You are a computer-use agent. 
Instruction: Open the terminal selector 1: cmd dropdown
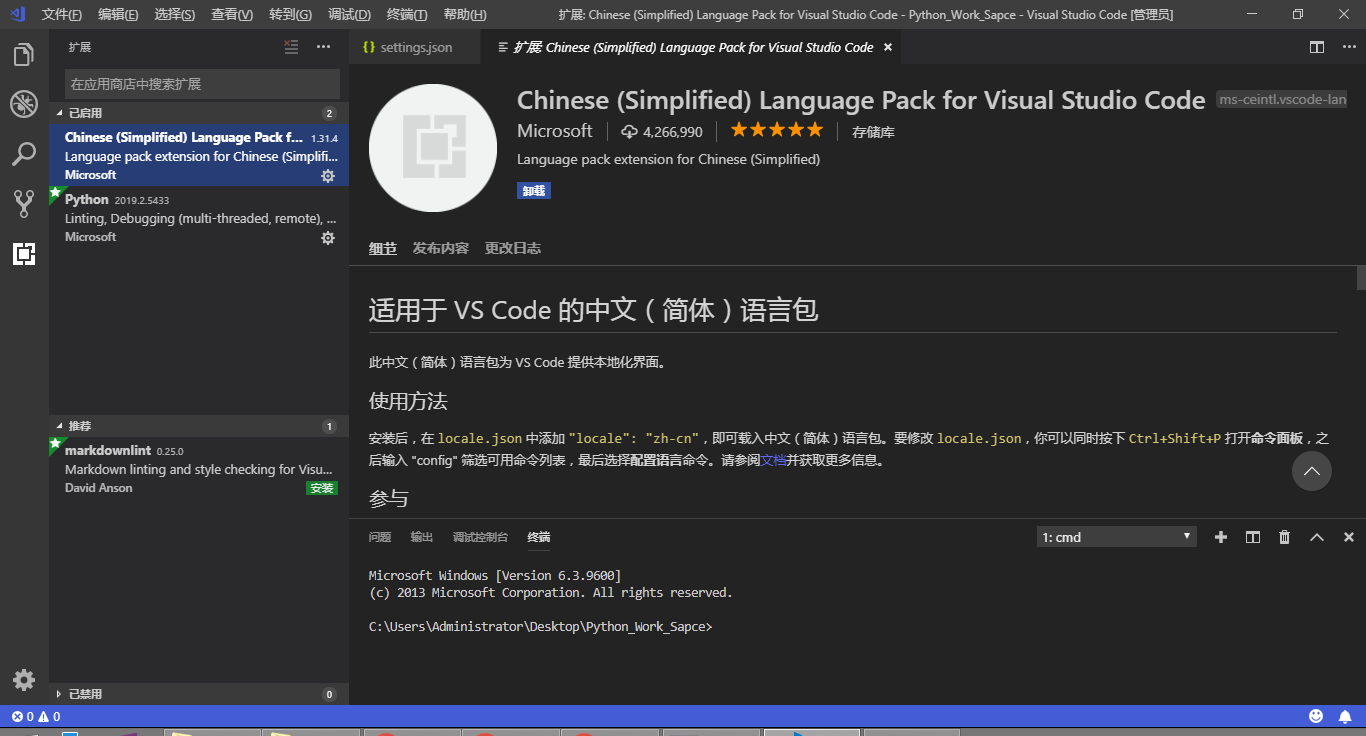pyautogui.click(x=1117, y=537)
